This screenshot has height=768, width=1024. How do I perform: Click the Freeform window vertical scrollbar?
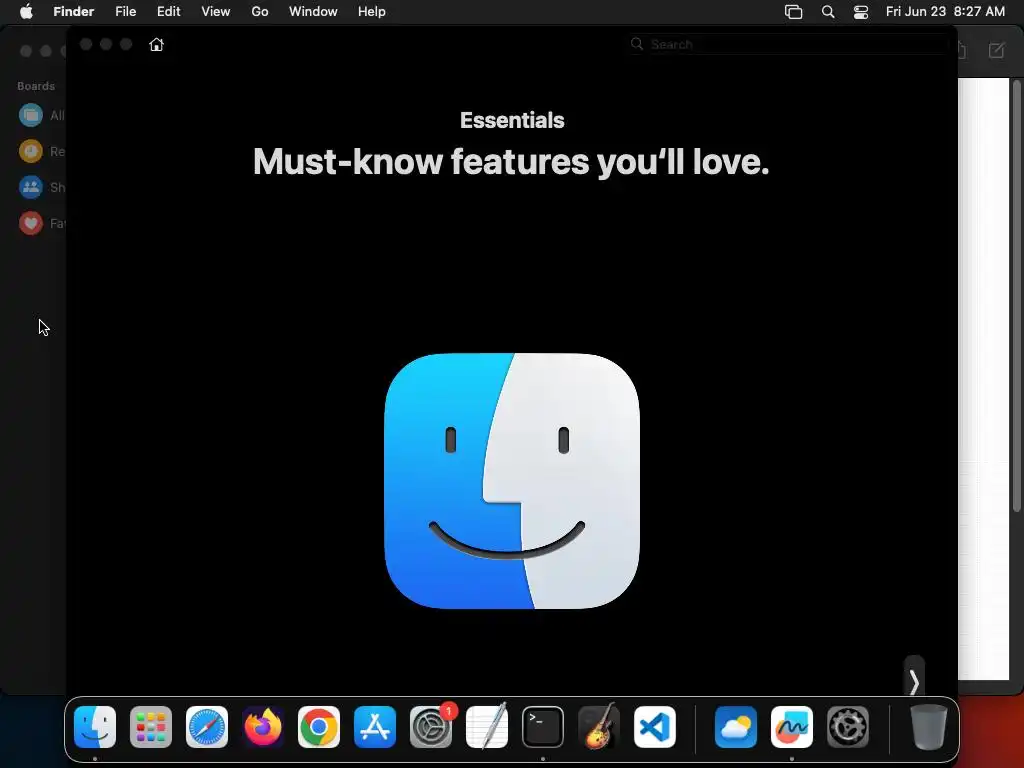tap(1016, 295)
